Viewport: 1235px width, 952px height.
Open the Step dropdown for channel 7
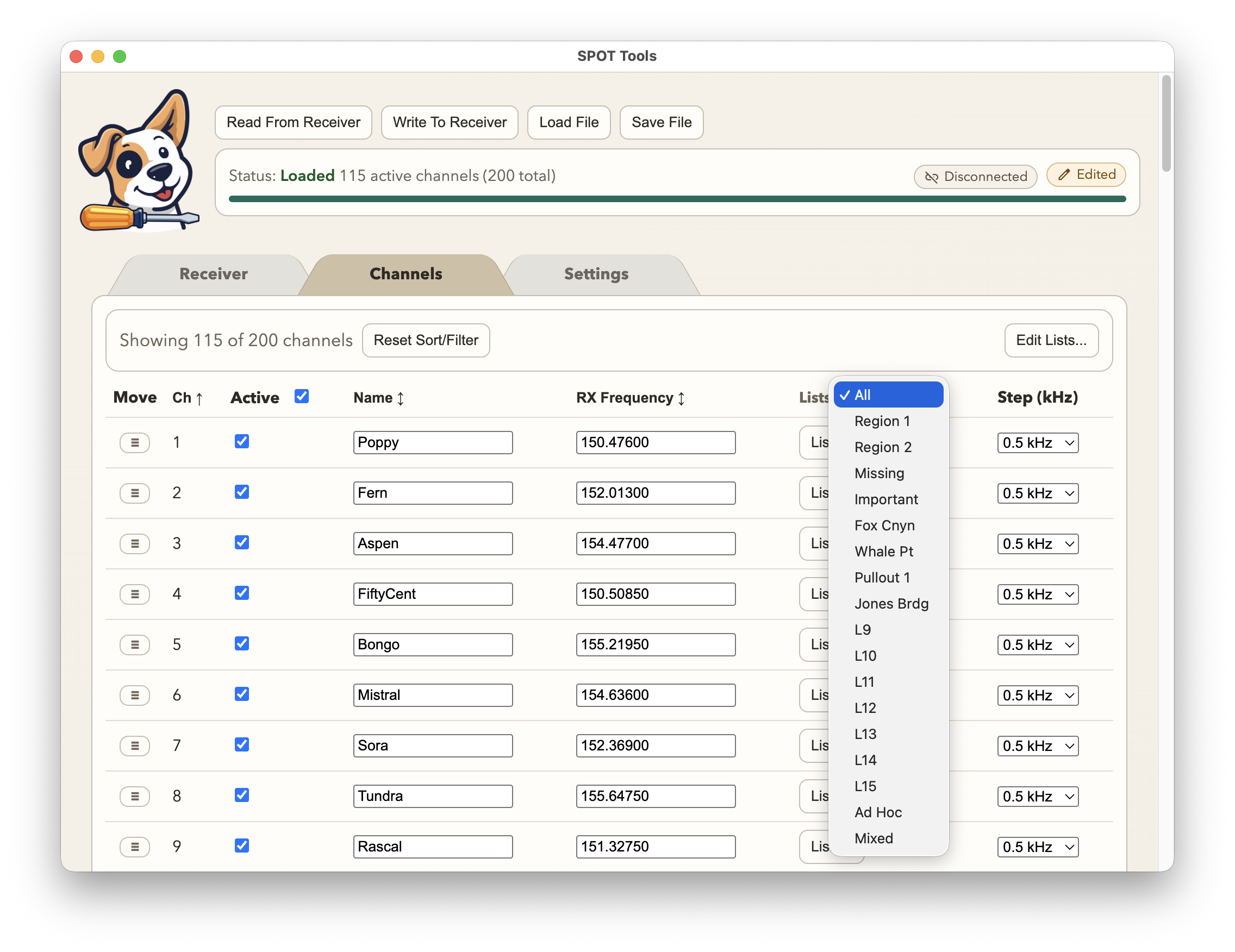[1037, 746]
